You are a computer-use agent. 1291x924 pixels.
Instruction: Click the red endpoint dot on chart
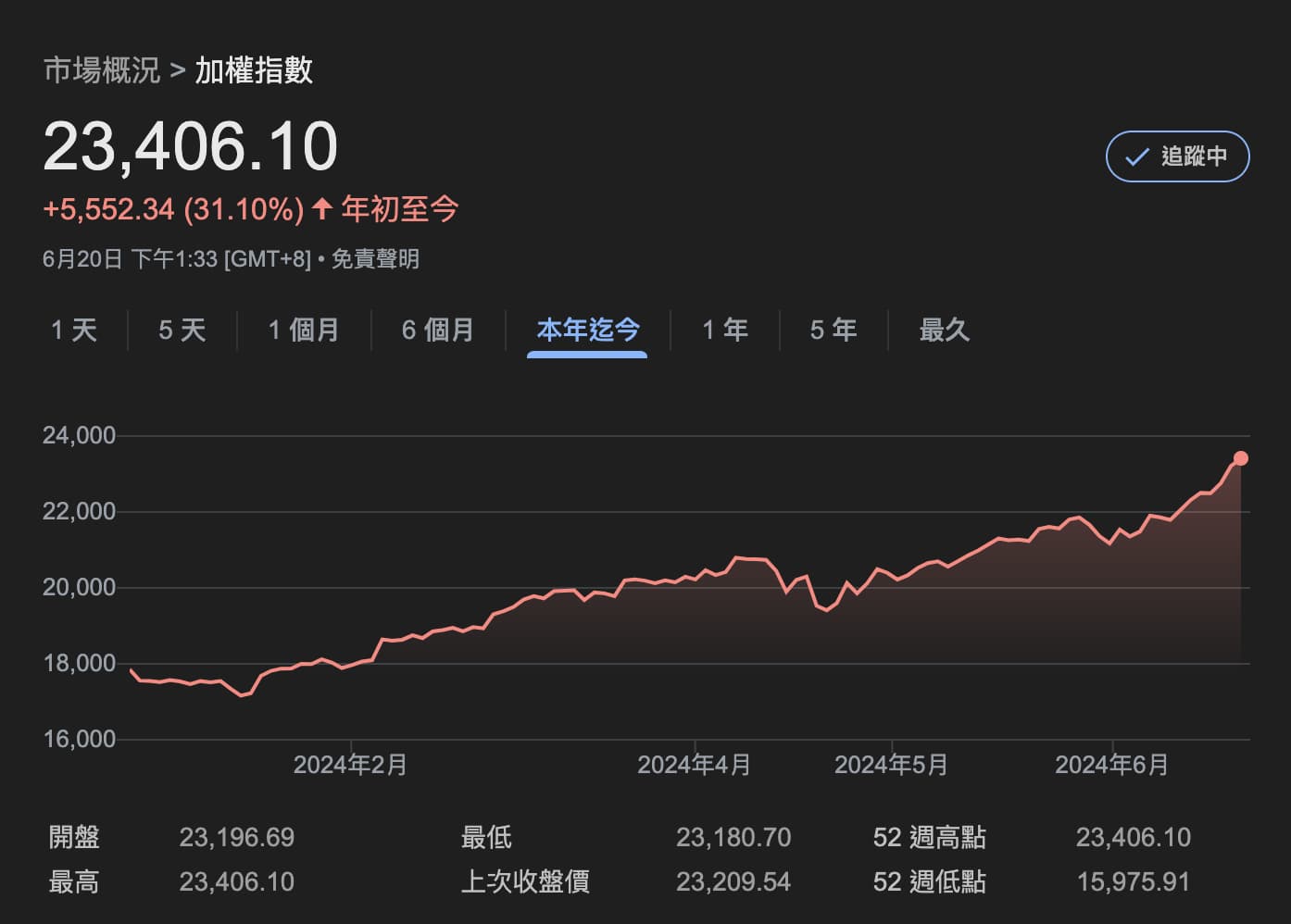[1241, 458]
